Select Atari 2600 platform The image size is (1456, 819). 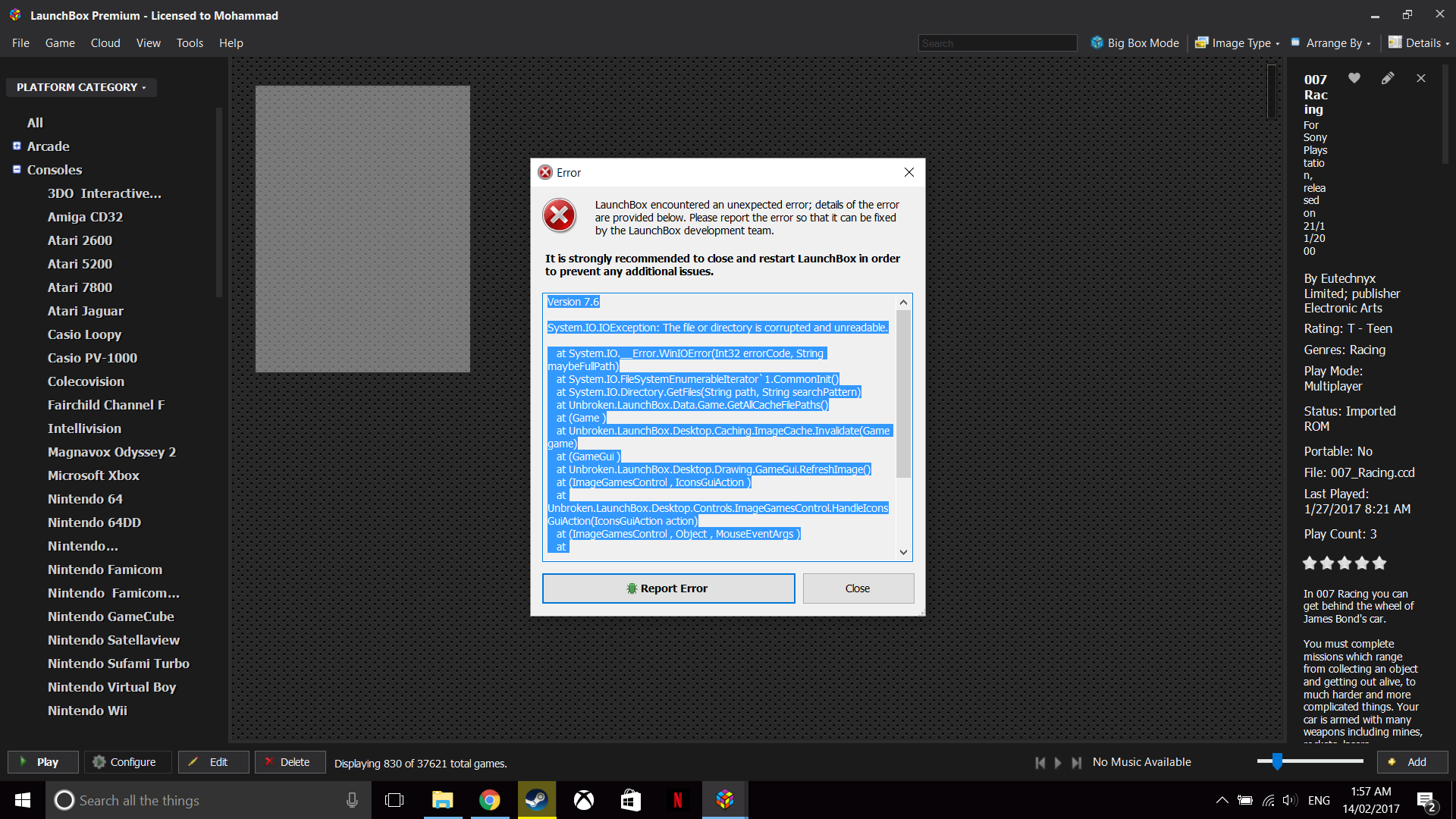tap(80, 240)
